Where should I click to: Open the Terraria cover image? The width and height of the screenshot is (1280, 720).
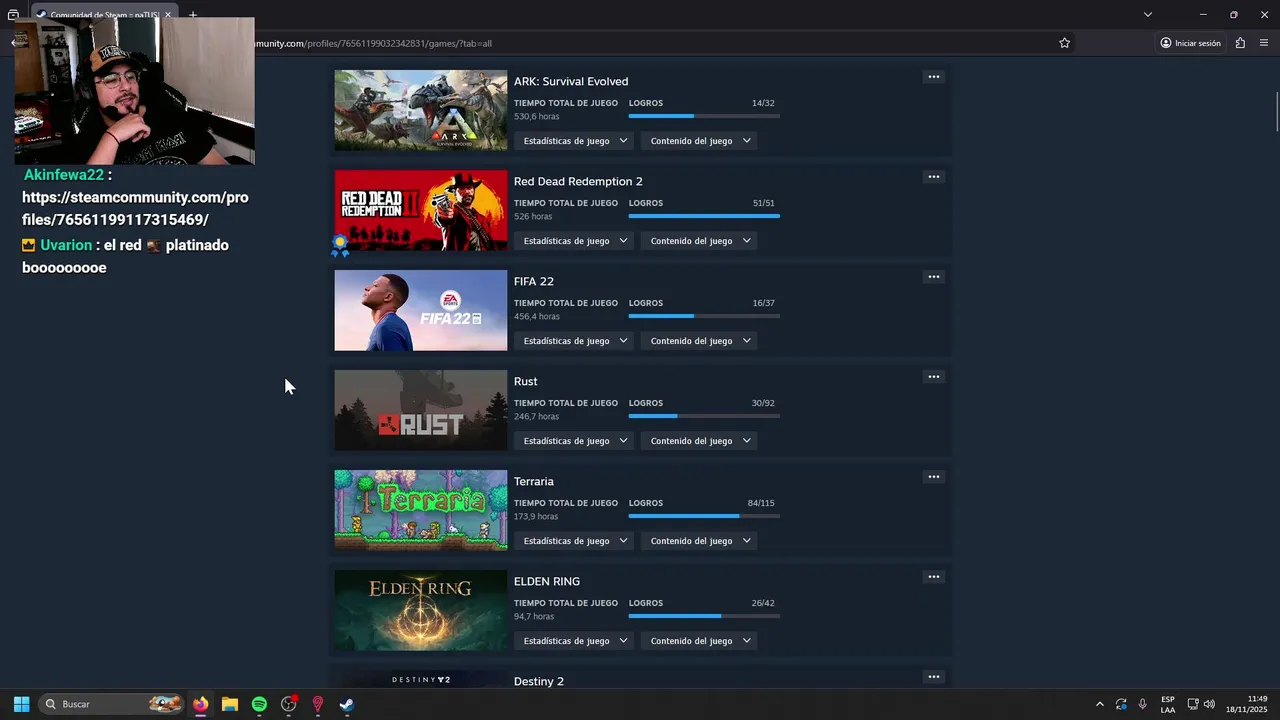point(421,510)
